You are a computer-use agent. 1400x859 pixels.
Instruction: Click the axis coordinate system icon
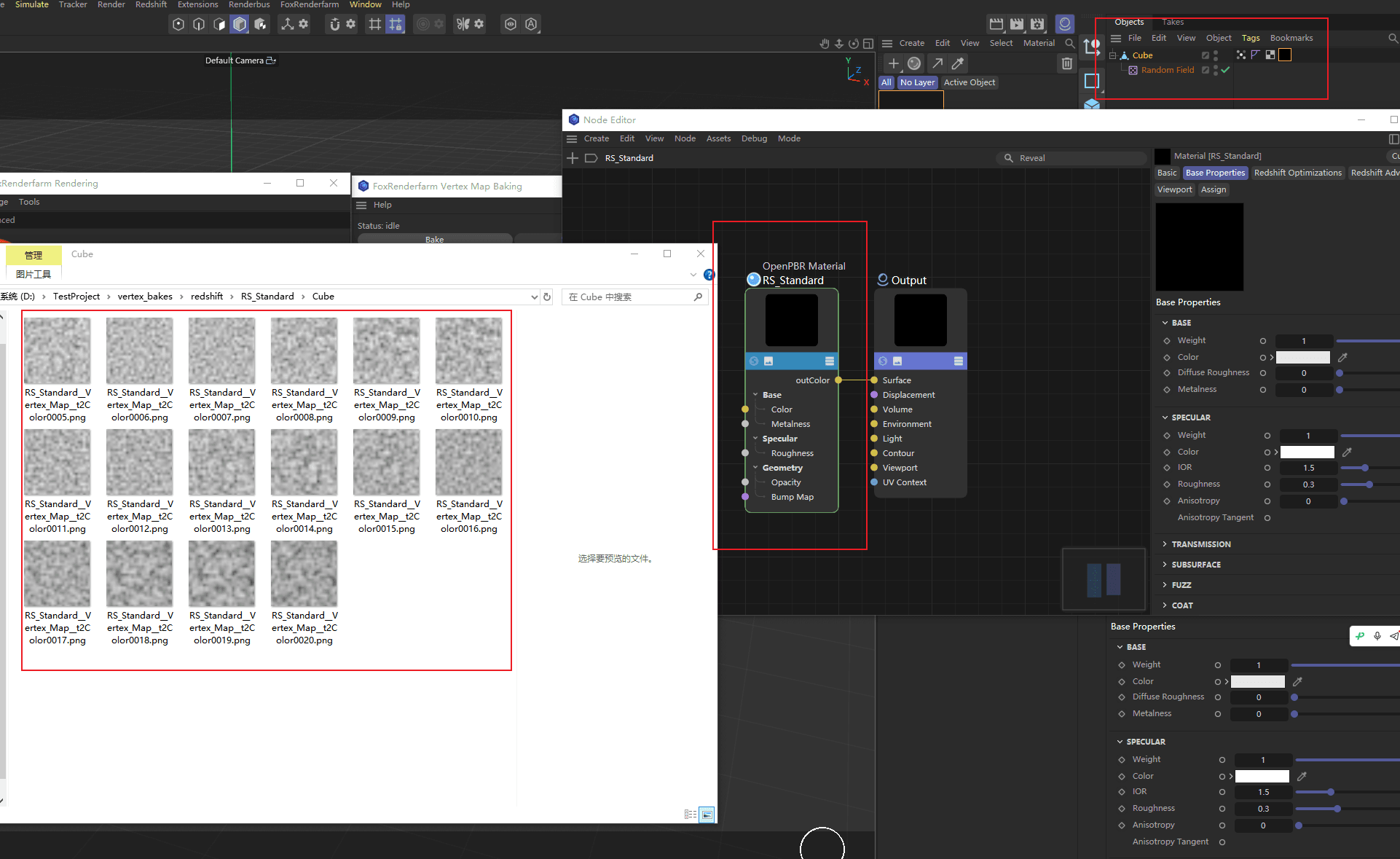(x=288, y=24)
